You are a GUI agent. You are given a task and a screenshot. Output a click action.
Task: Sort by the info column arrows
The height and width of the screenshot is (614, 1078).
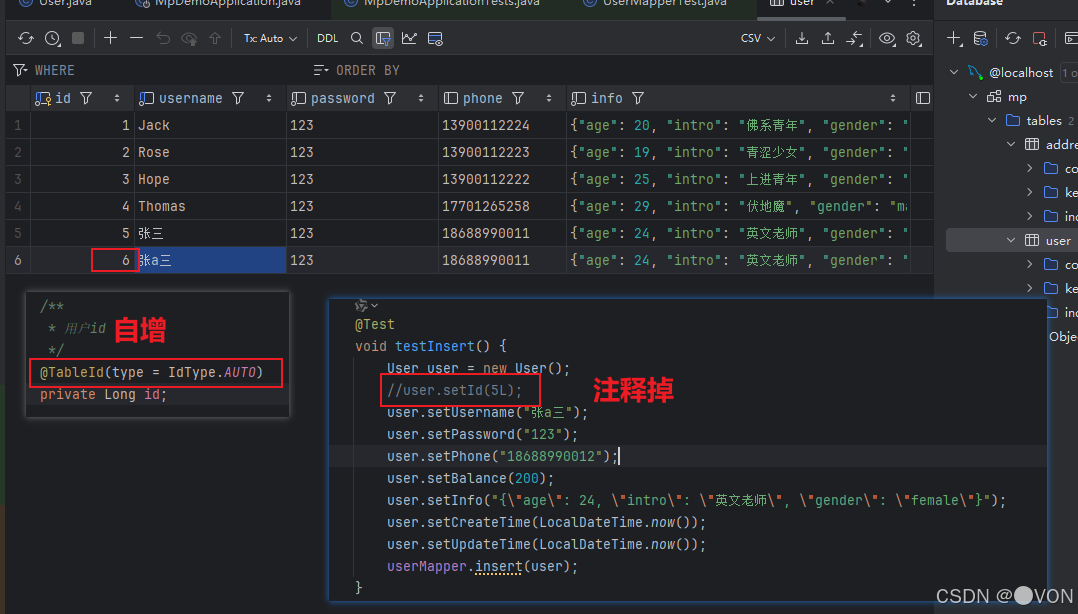pos(892,98)
